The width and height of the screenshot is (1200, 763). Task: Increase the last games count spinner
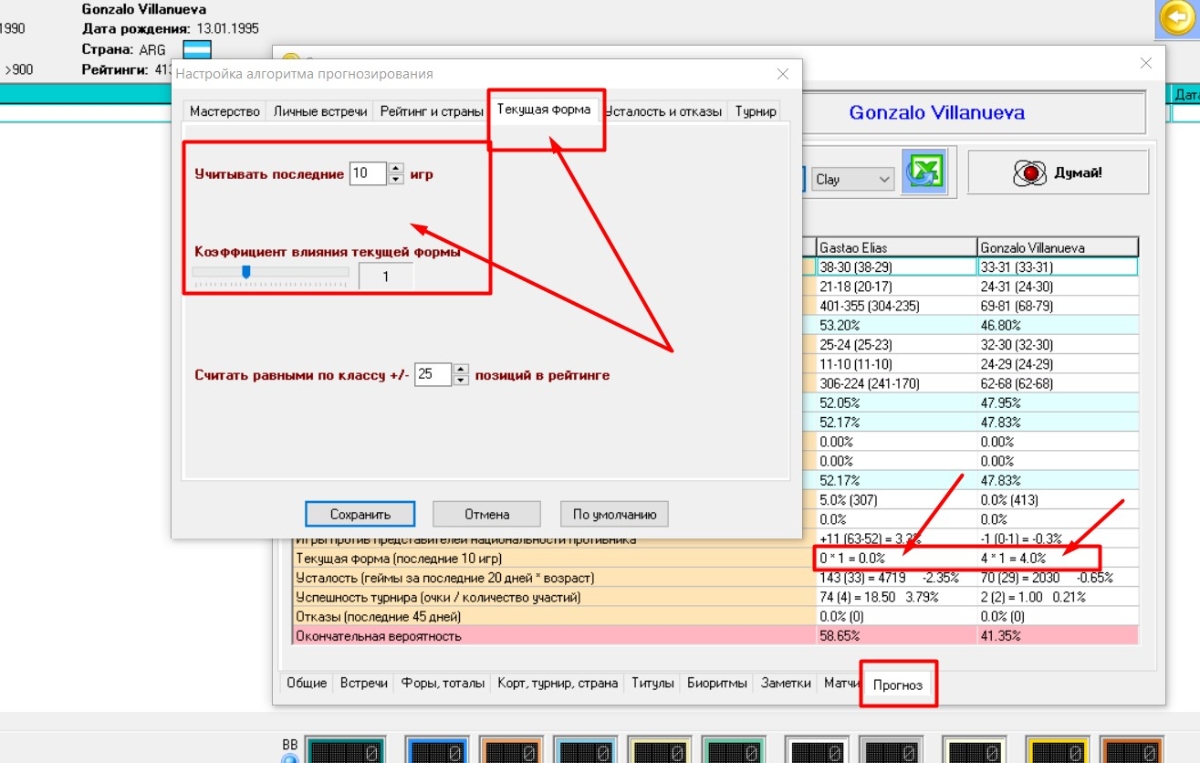pos(396,168)
